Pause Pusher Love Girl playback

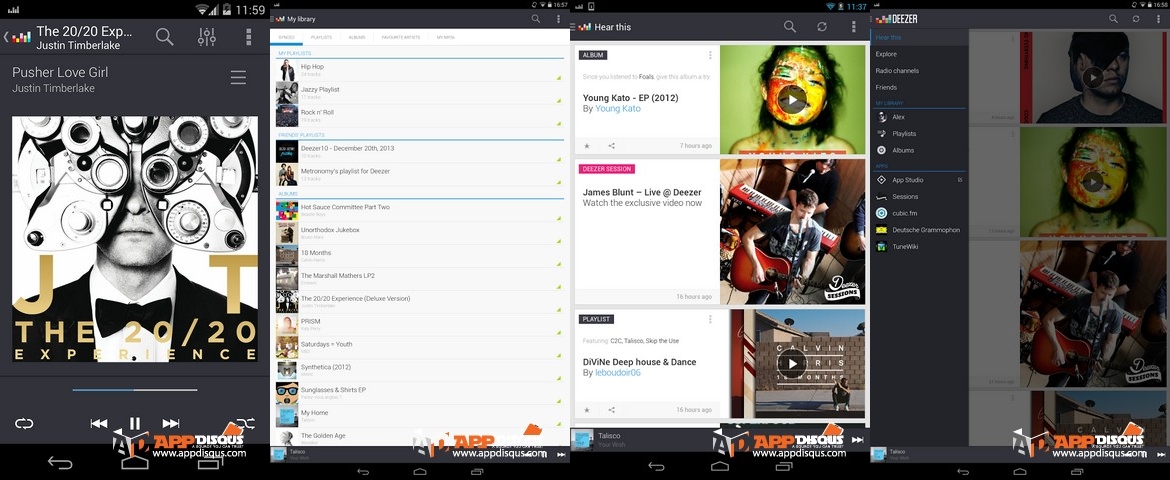point(135,423)
